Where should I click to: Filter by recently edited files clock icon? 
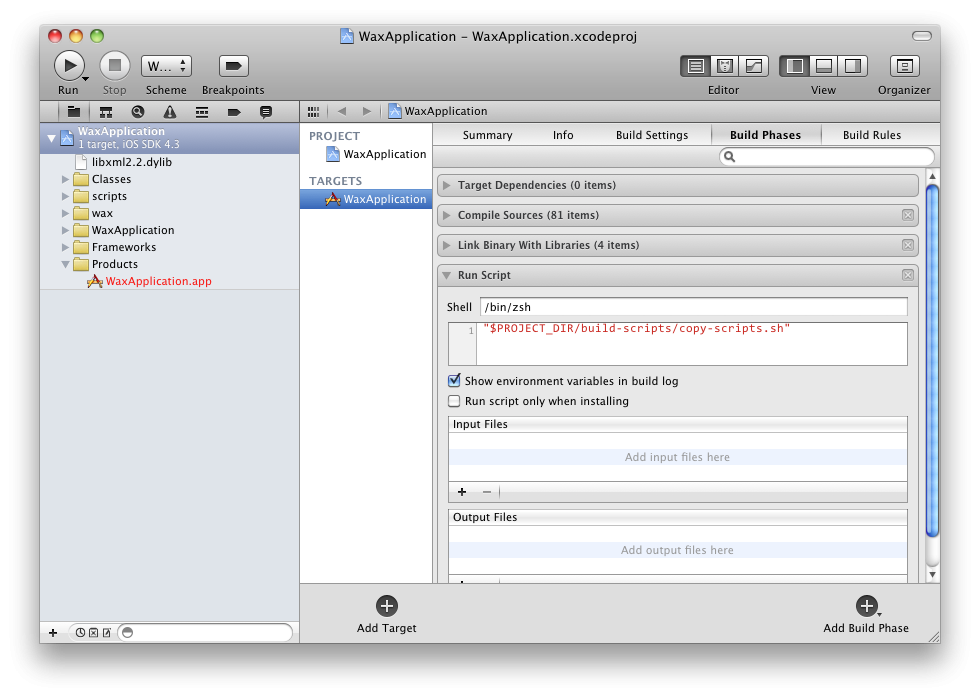tap(80, 632)
